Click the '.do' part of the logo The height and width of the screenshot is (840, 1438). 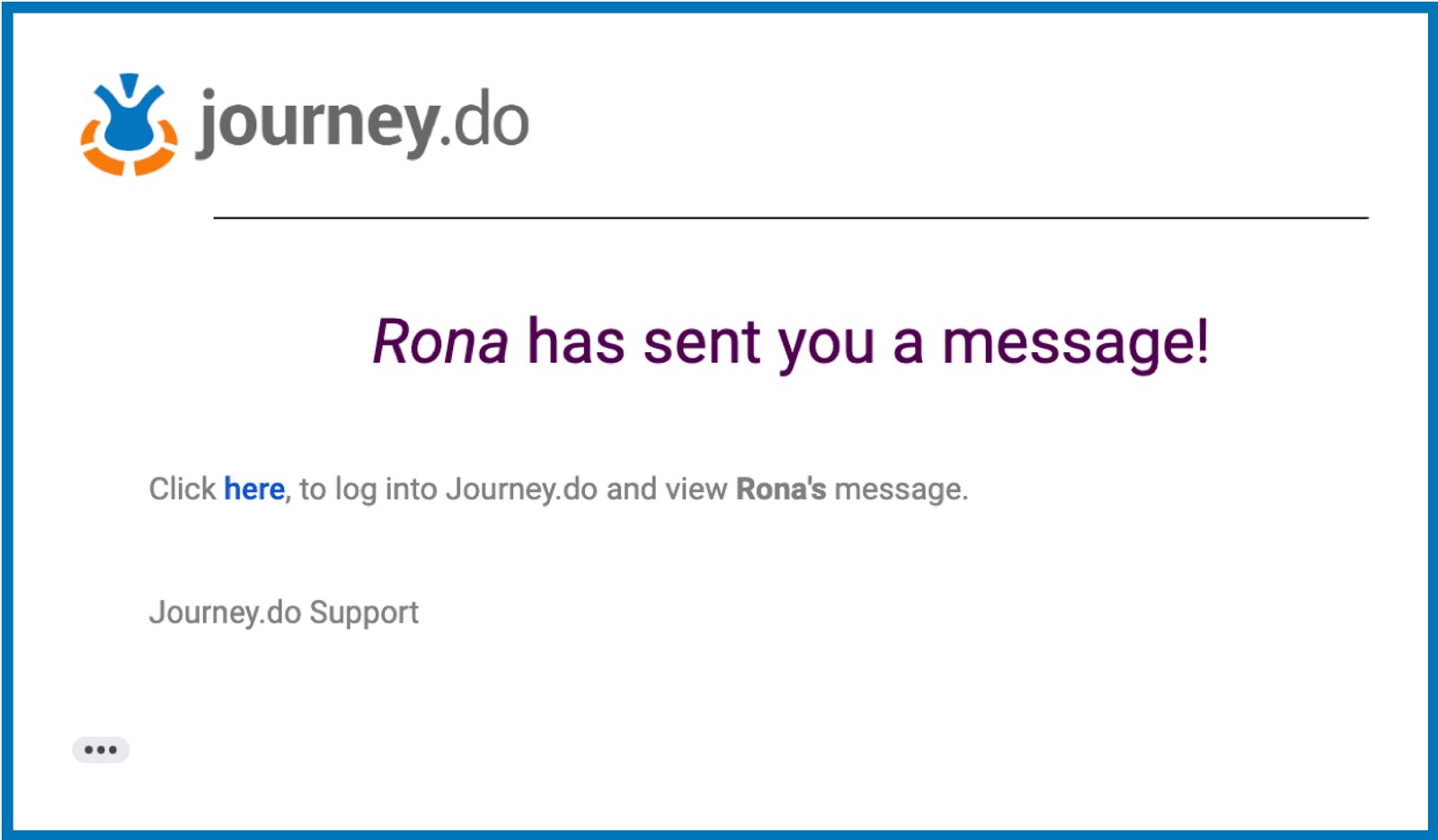coord(485,121)
